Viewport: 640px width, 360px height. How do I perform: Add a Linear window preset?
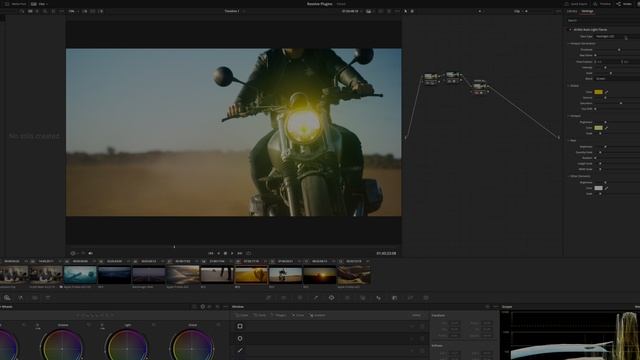[242, 315]
